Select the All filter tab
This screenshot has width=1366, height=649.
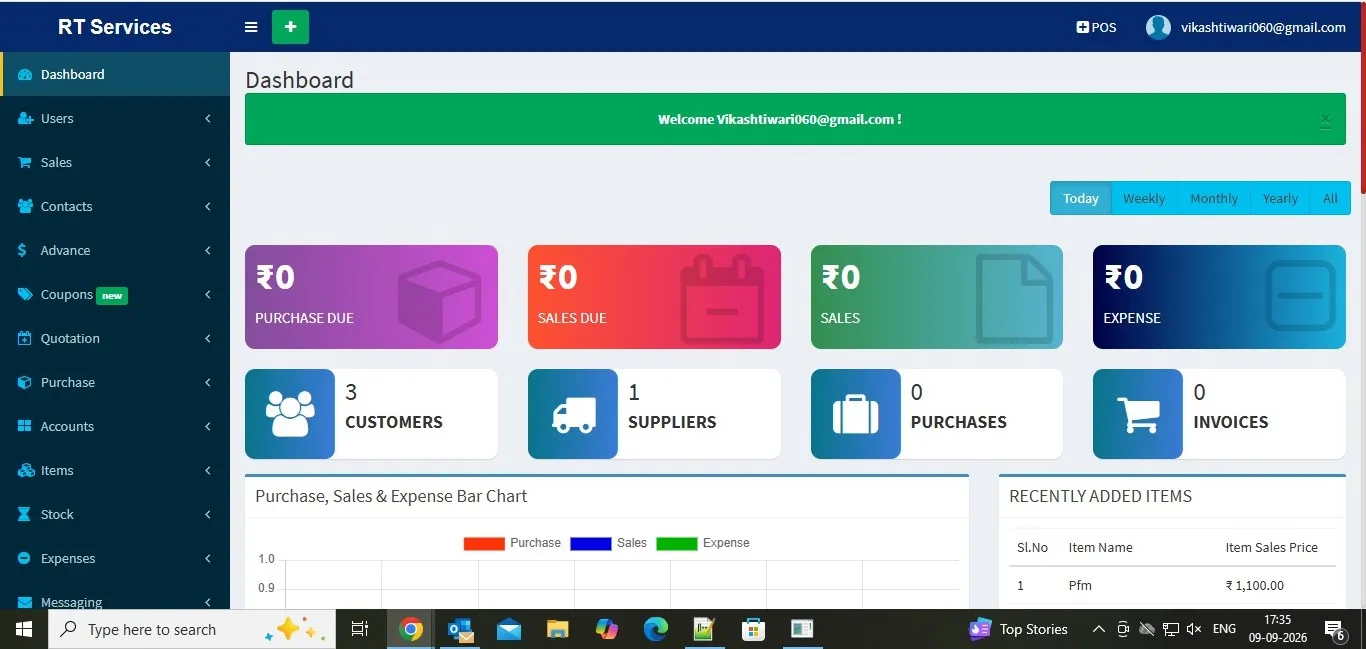click(1330, 198)
